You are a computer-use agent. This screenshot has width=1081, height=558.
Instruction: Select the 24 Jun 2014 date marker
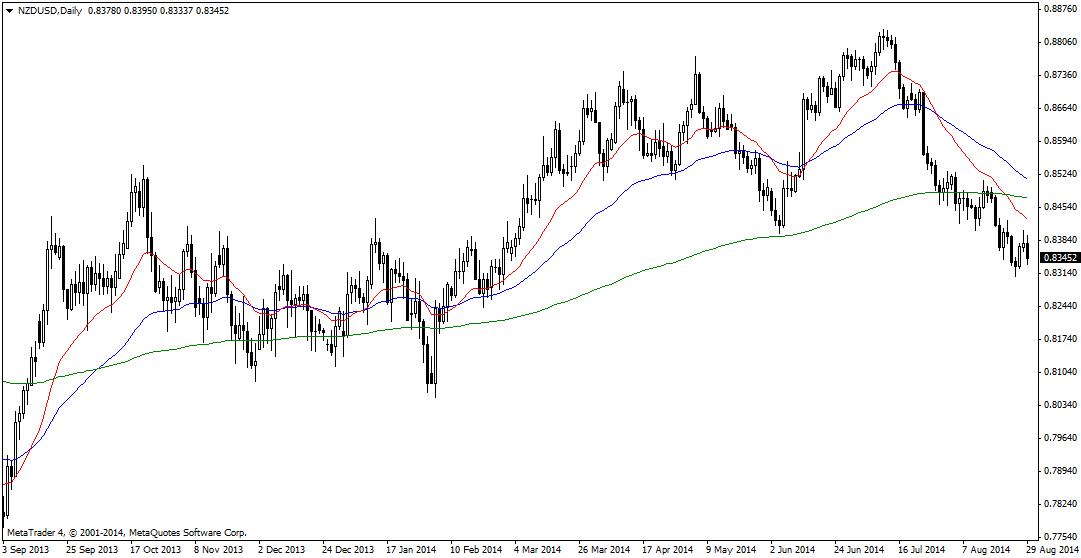click(859, 550)
